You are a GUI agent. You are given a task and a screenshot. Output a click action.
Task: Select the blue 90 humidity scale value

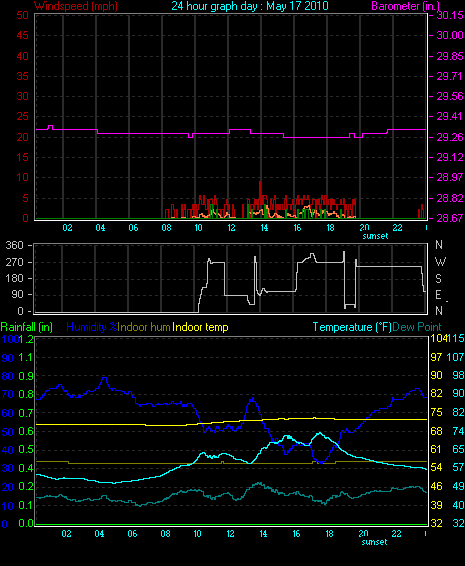click(8, 358)
